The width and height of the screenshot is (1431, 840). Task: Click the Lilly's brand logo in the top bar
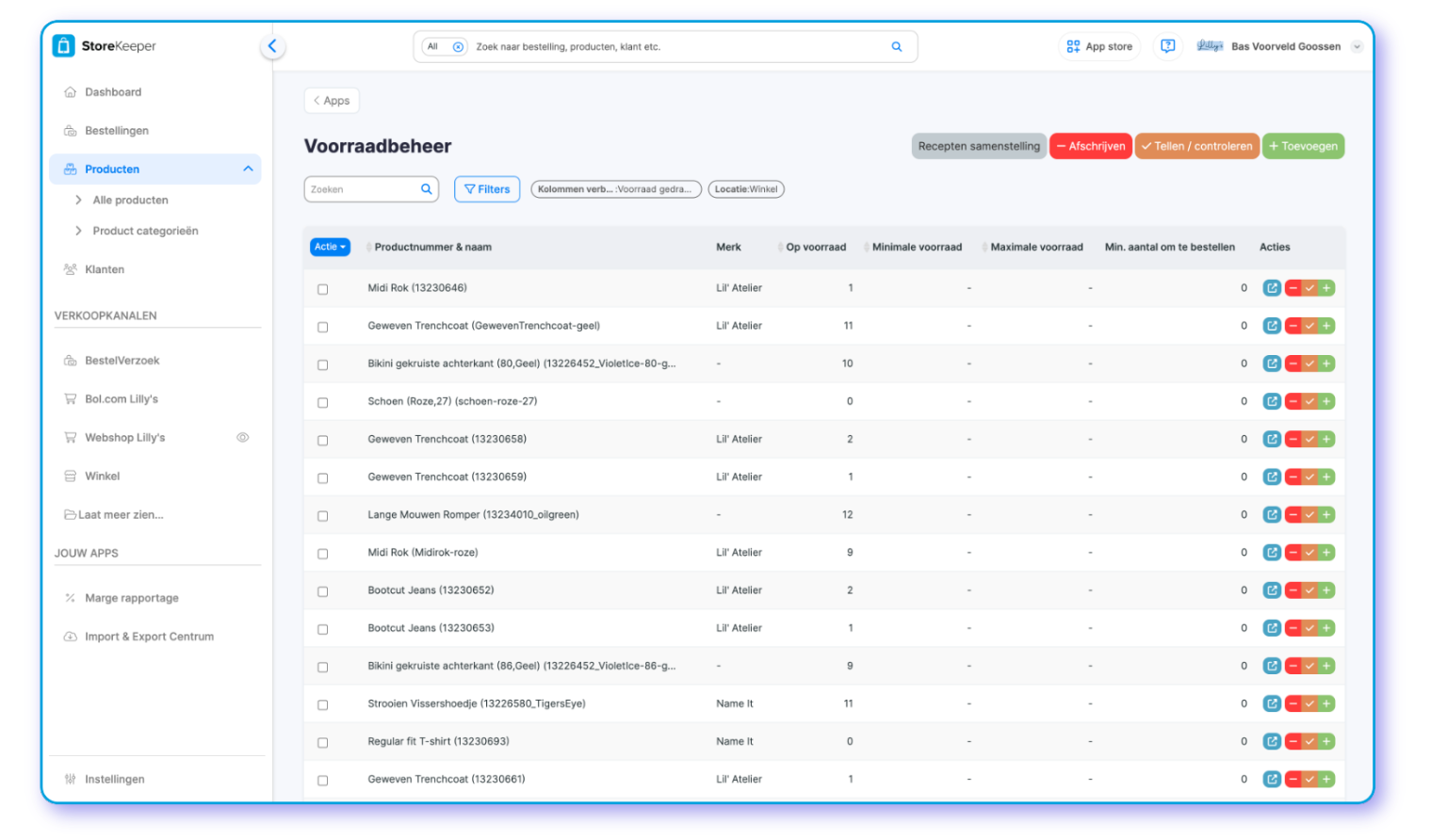coord(1210,46)
